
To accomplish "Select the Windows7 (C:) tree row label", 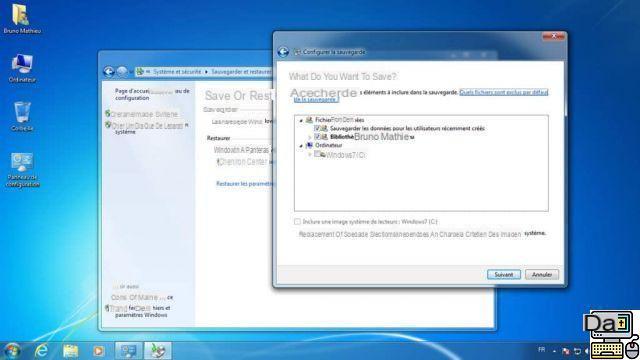I will click(x=345, y=155).
